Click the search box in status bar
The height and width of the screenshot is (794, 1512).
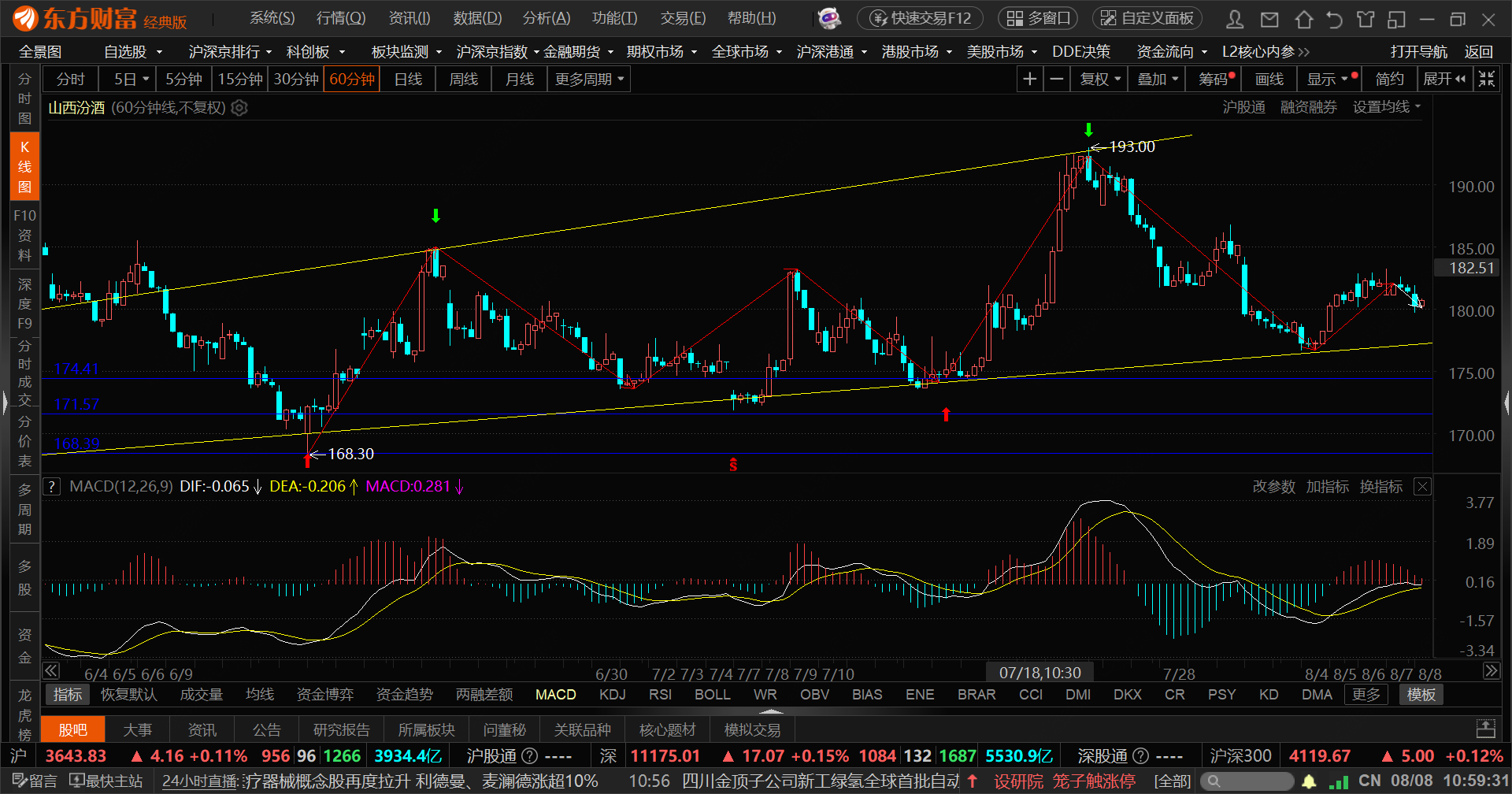pos(1247,781)
